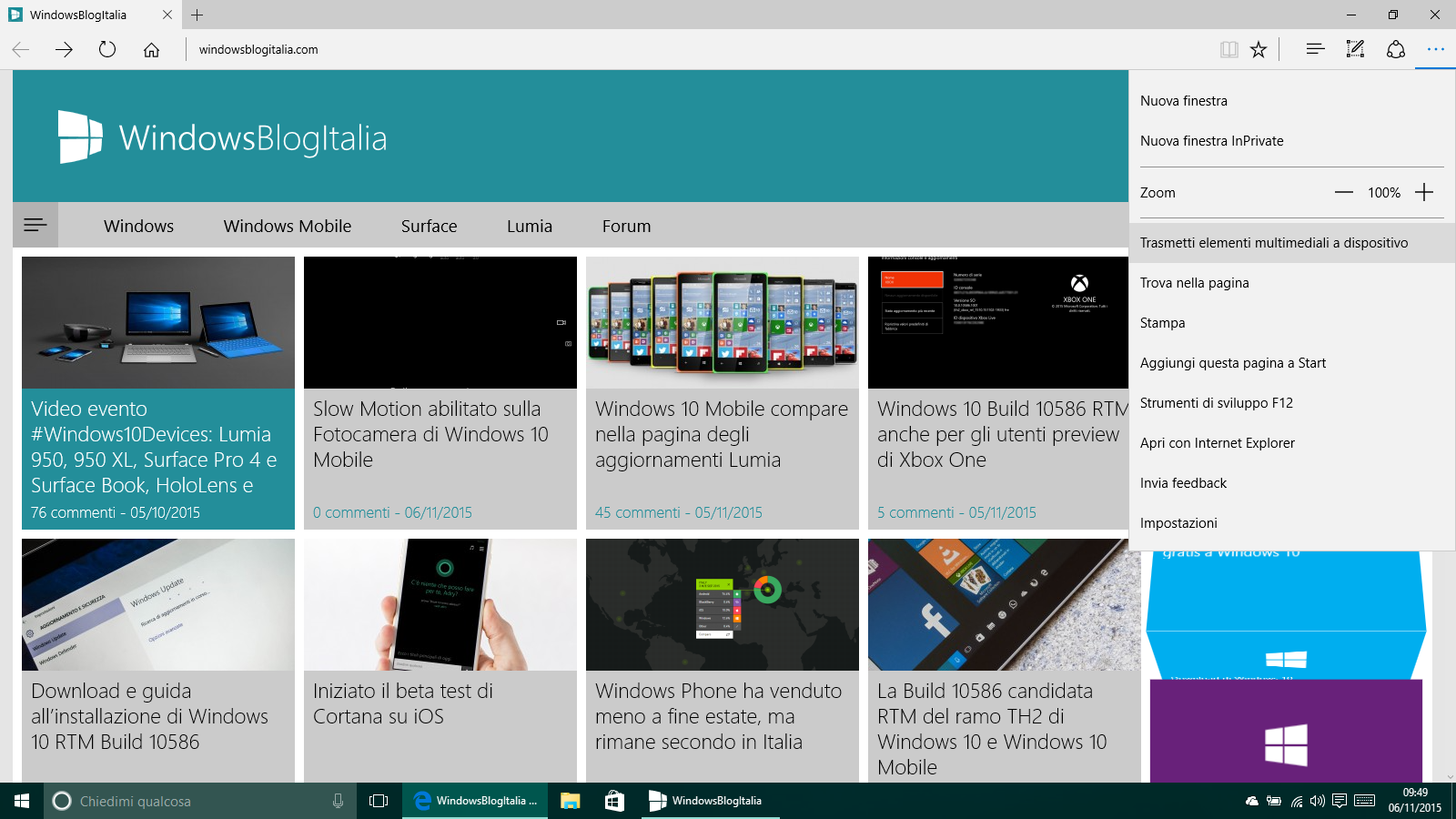Reload the page with refresh icon
Image resolution: width=1456 pixels, height=819 pixels.
(x=107, y=49)
